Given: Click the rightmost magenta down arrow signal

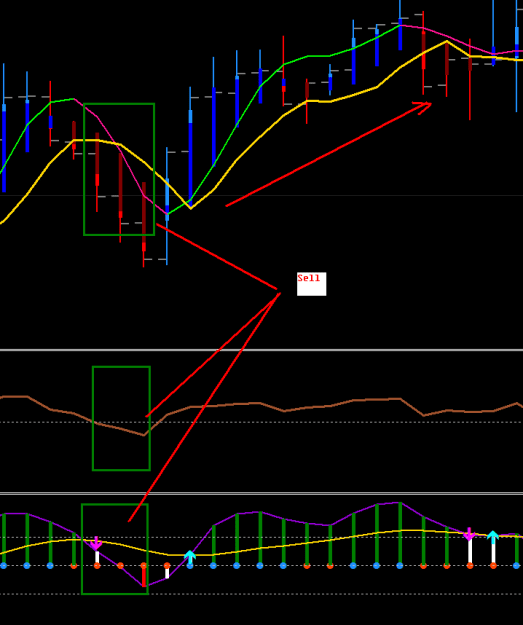Looking at the screenshot, I should [470, 534].
